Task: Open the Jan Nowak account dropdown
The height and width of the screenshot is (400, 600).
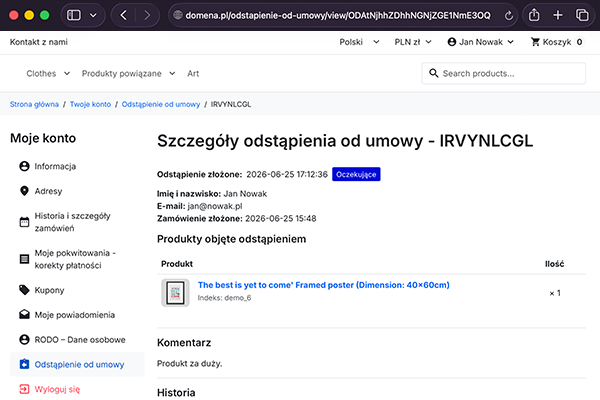Action: click(x=481, y=42)
